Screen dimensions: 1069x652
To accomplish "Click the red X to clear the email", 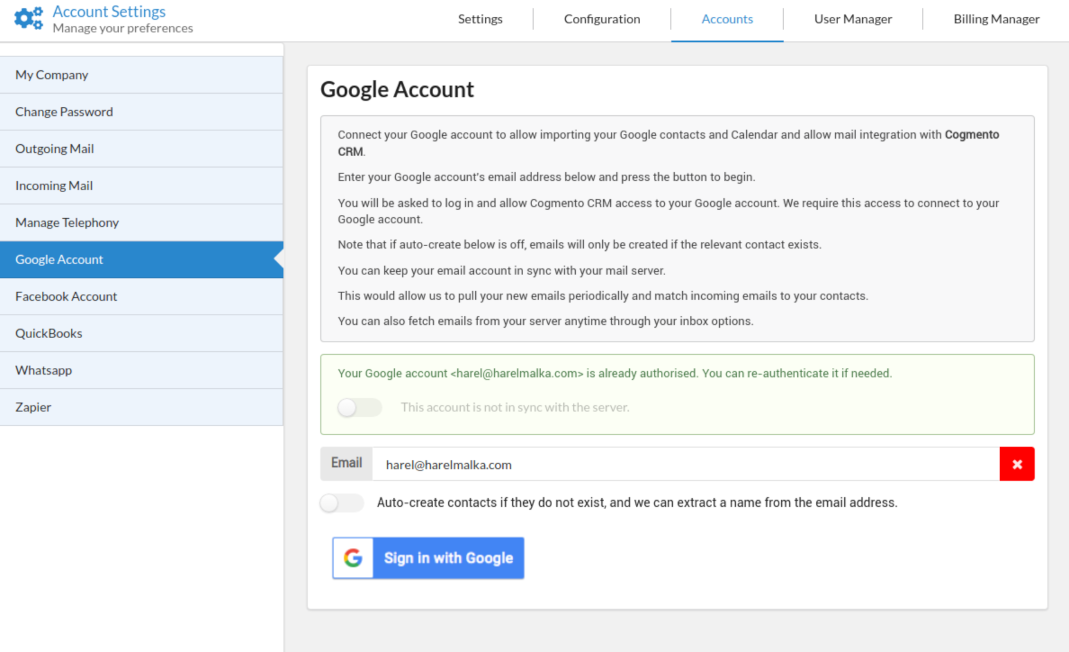I will [x=1017, y=463].
